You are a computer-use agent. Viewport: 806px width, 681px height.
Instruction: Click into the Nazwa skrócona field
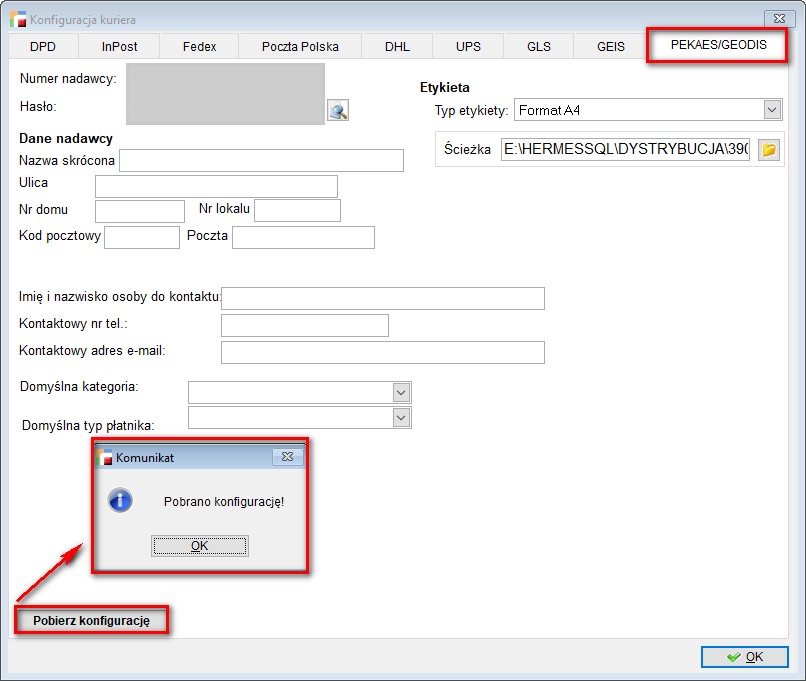[x=261, y=161]
